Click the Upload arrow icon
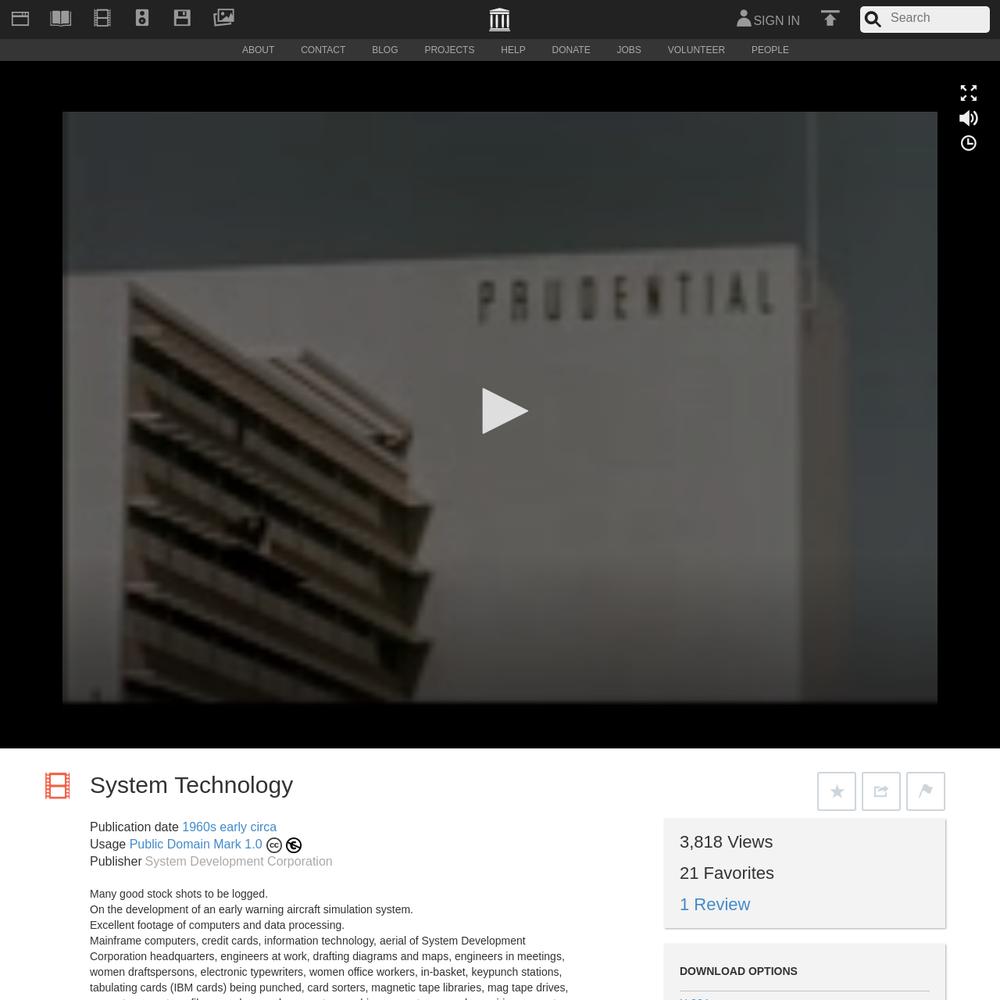The width and height of the screenshot is (1000, 1000). pos(830,18)
